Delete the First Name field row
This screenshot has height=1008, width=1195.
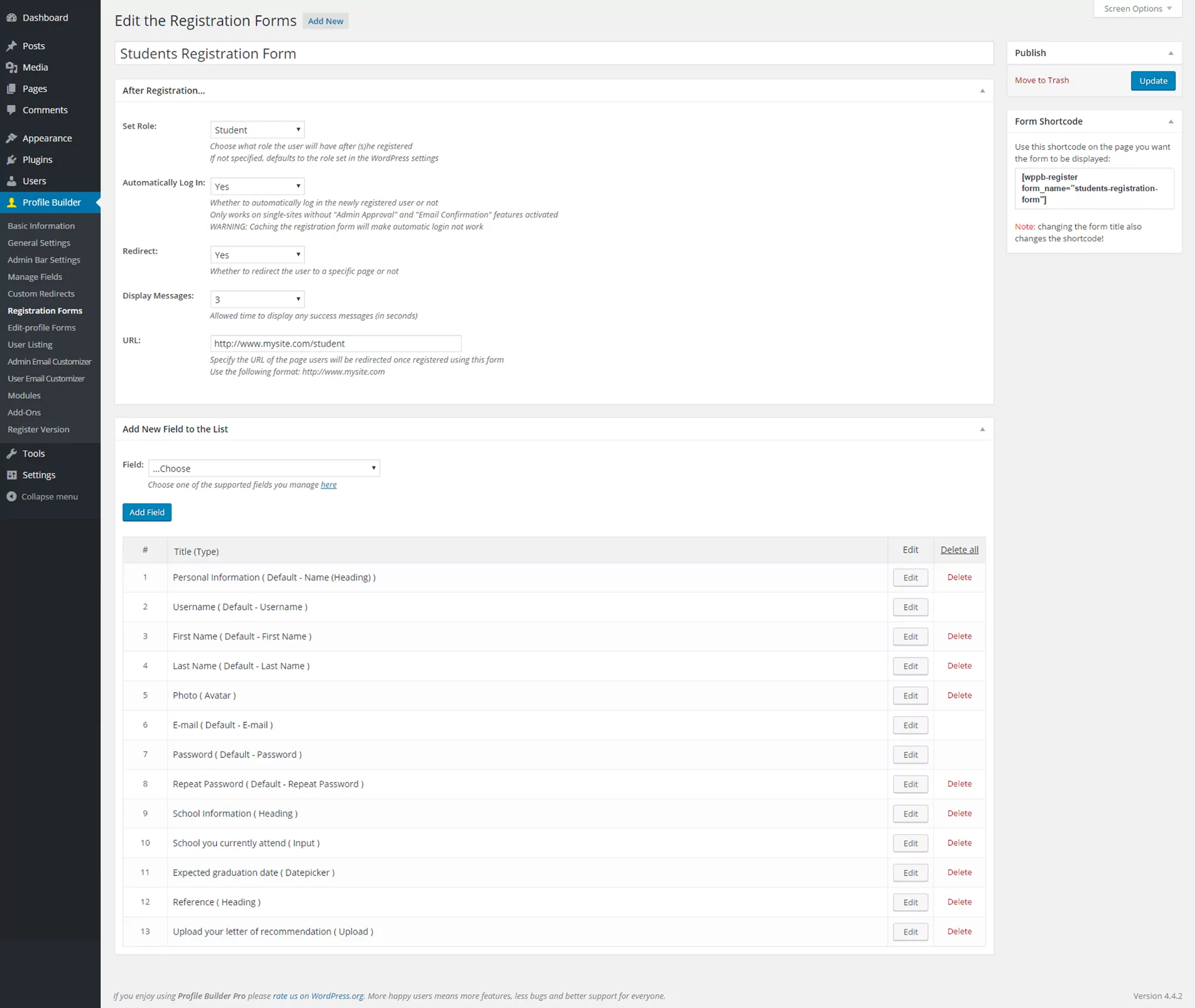click(959, 636)
